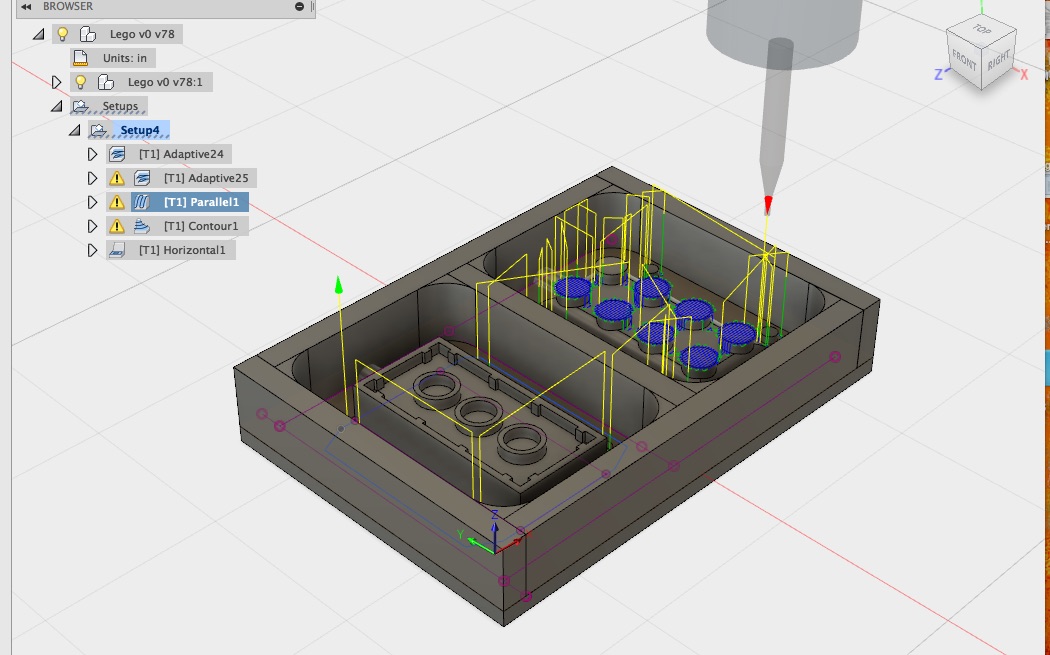Click the Adaptive25 warning triangle icon
Image resolution: width=1050 pixels, height=655 pixels.
[x=117, y=178]
